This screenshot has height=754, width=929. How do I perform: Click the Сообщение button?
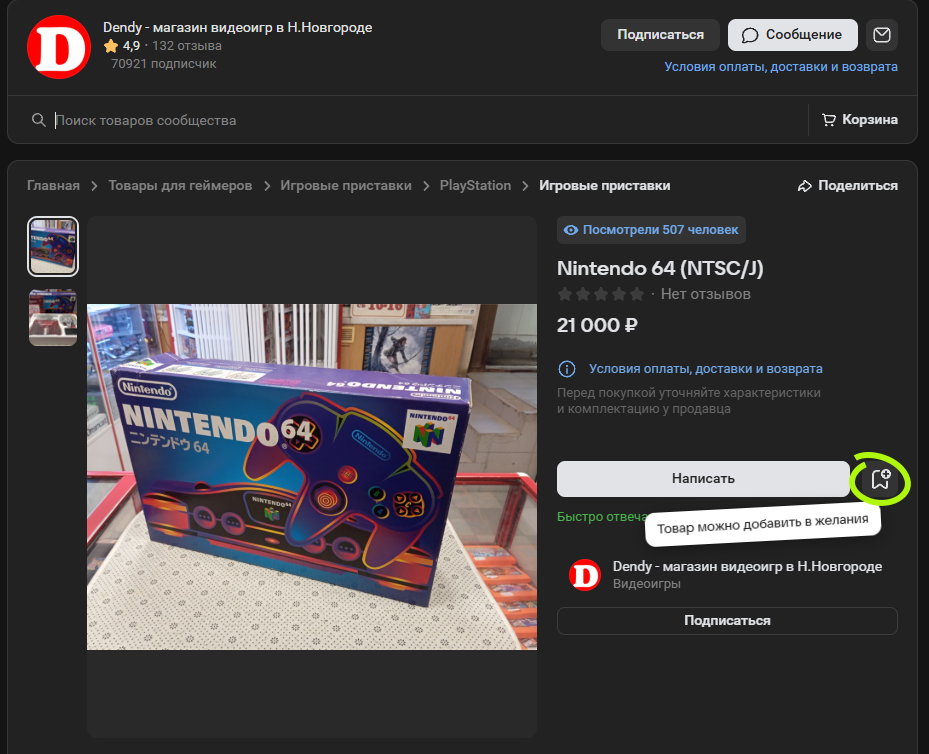click(x=792, y=35)
